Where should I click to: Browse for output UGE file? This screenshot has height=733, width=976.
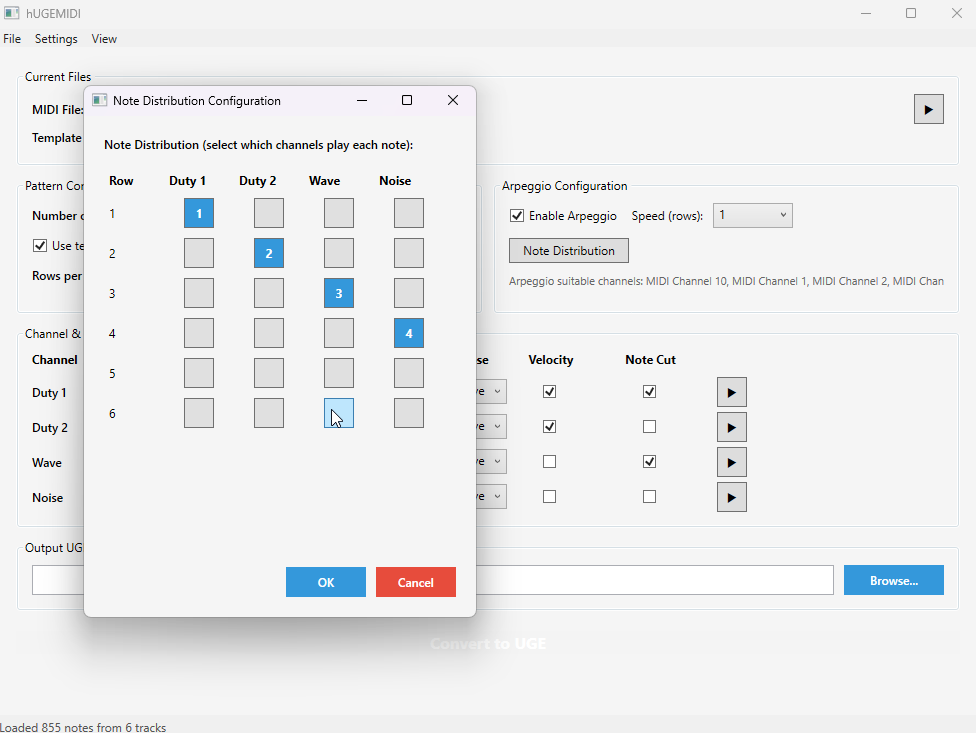[x=894, y=581]
